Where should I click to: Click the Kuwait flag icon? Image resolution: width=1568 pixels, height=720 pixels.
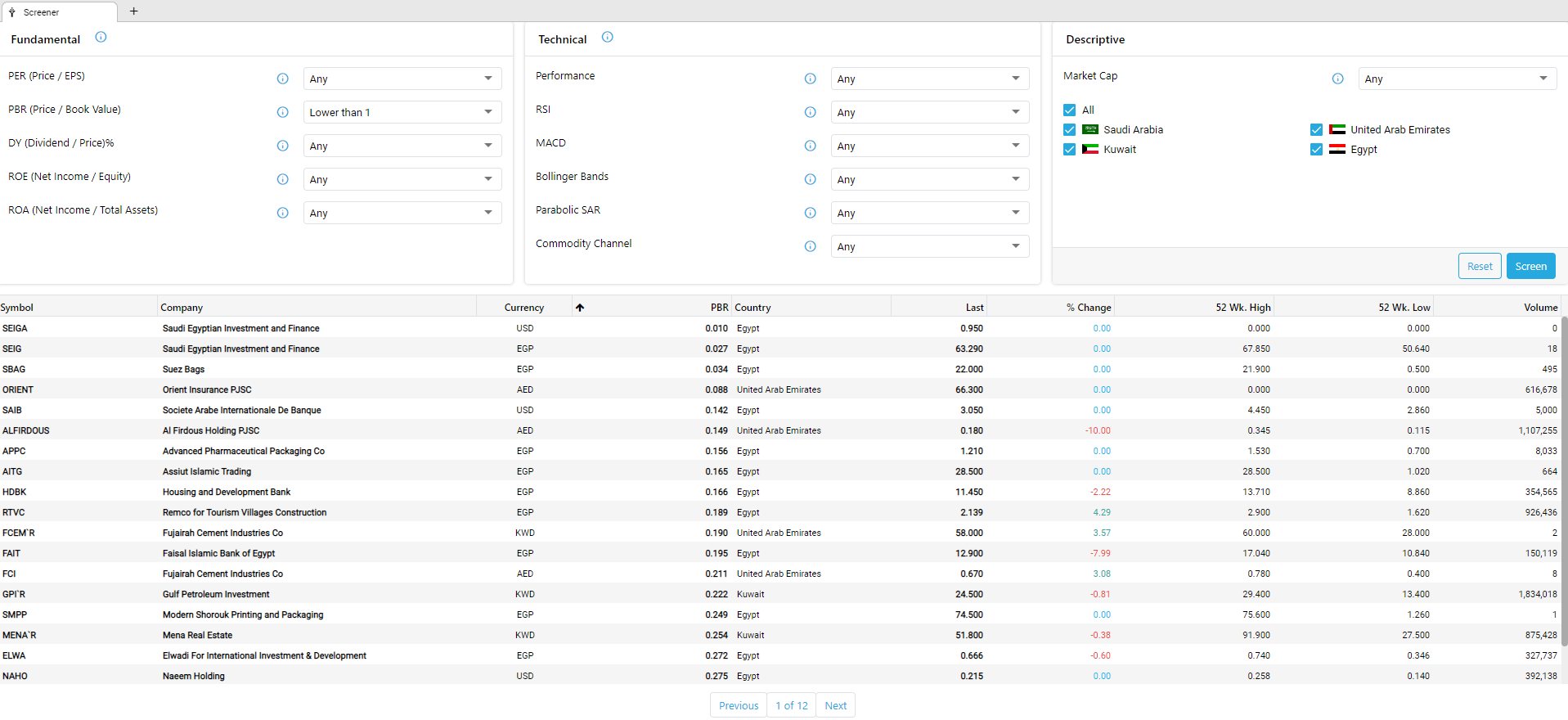pyautogui.click(x=1090, y=149)
